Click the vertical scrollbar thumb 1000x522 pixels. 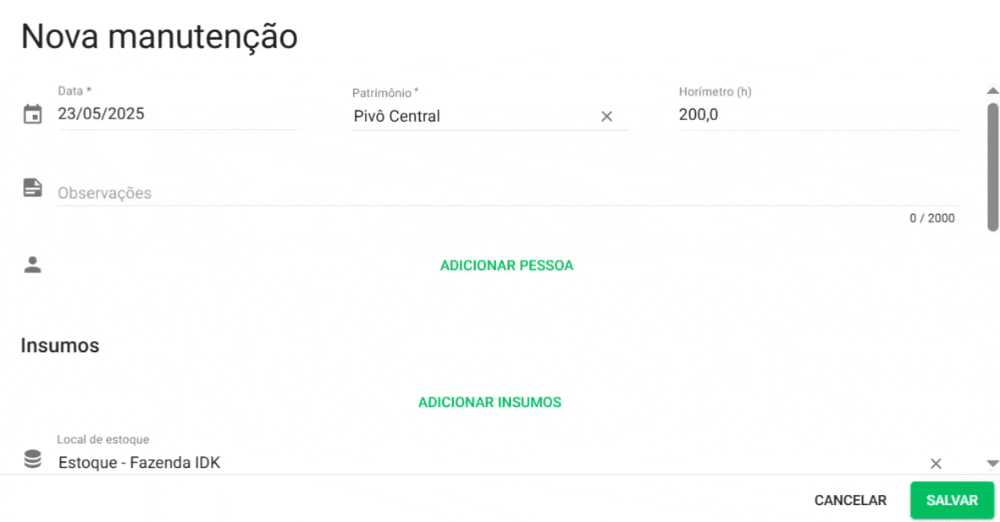[x=992, y=165]
